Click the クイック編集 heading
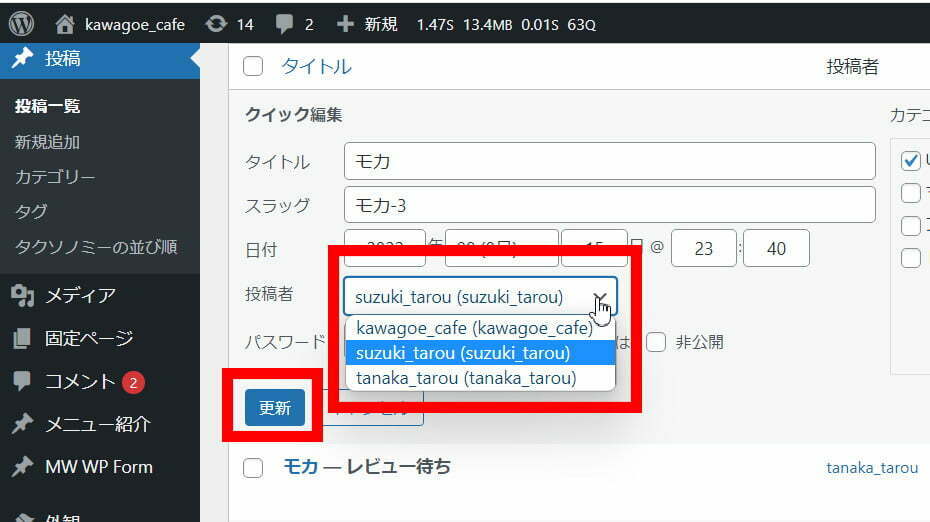The width and height of the screenshot is (930, 522). 294,114
